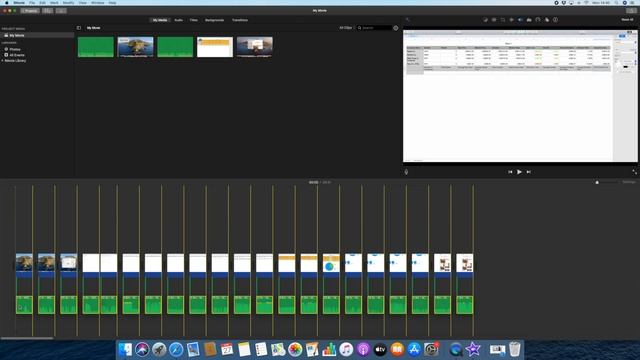The image size is (640, 360).
Task: Select the media thumbnail showing a dialog window
Action: point(255,47)
